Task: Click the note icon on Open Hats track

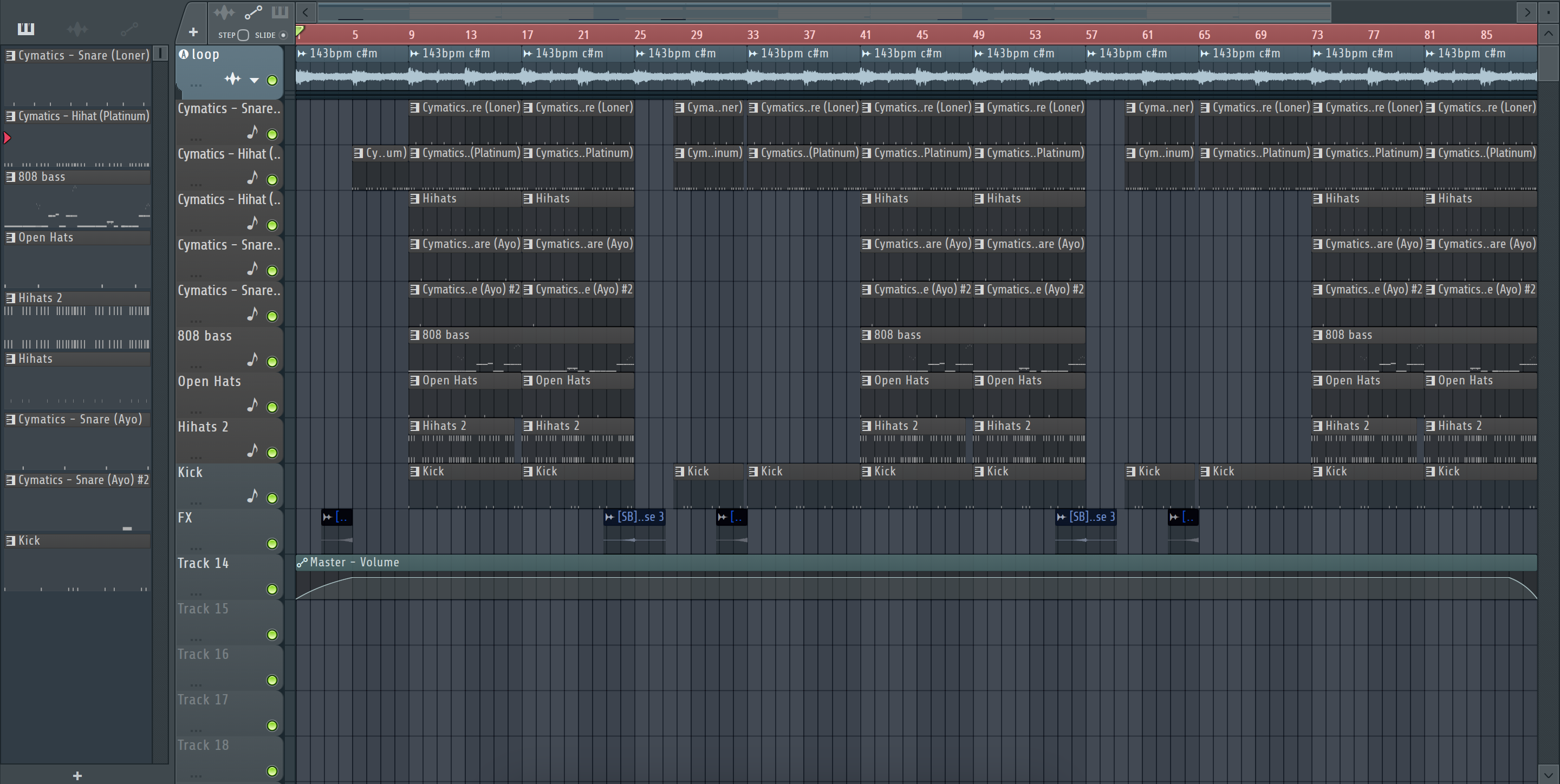Action: coord(252,405)
